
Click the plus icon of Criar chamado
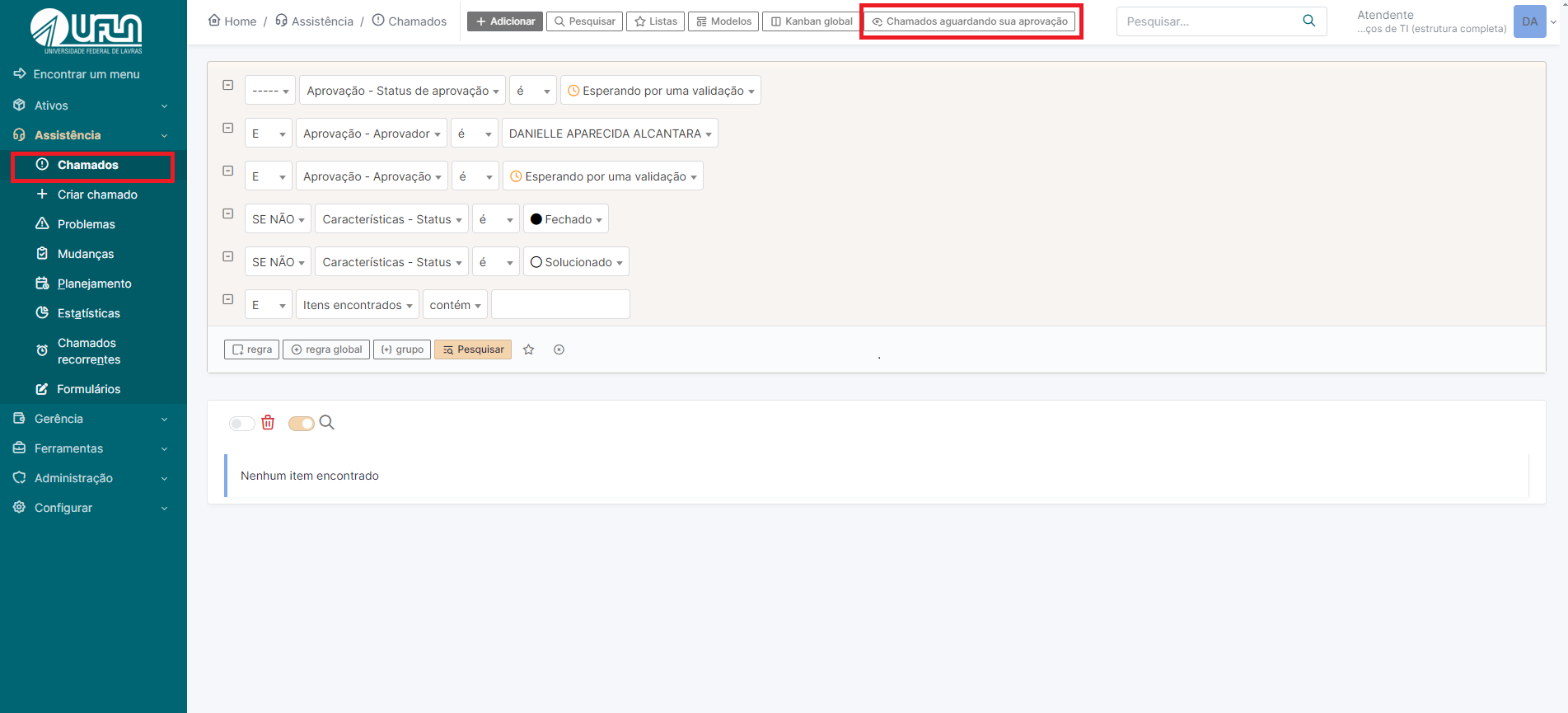point(42,195)
